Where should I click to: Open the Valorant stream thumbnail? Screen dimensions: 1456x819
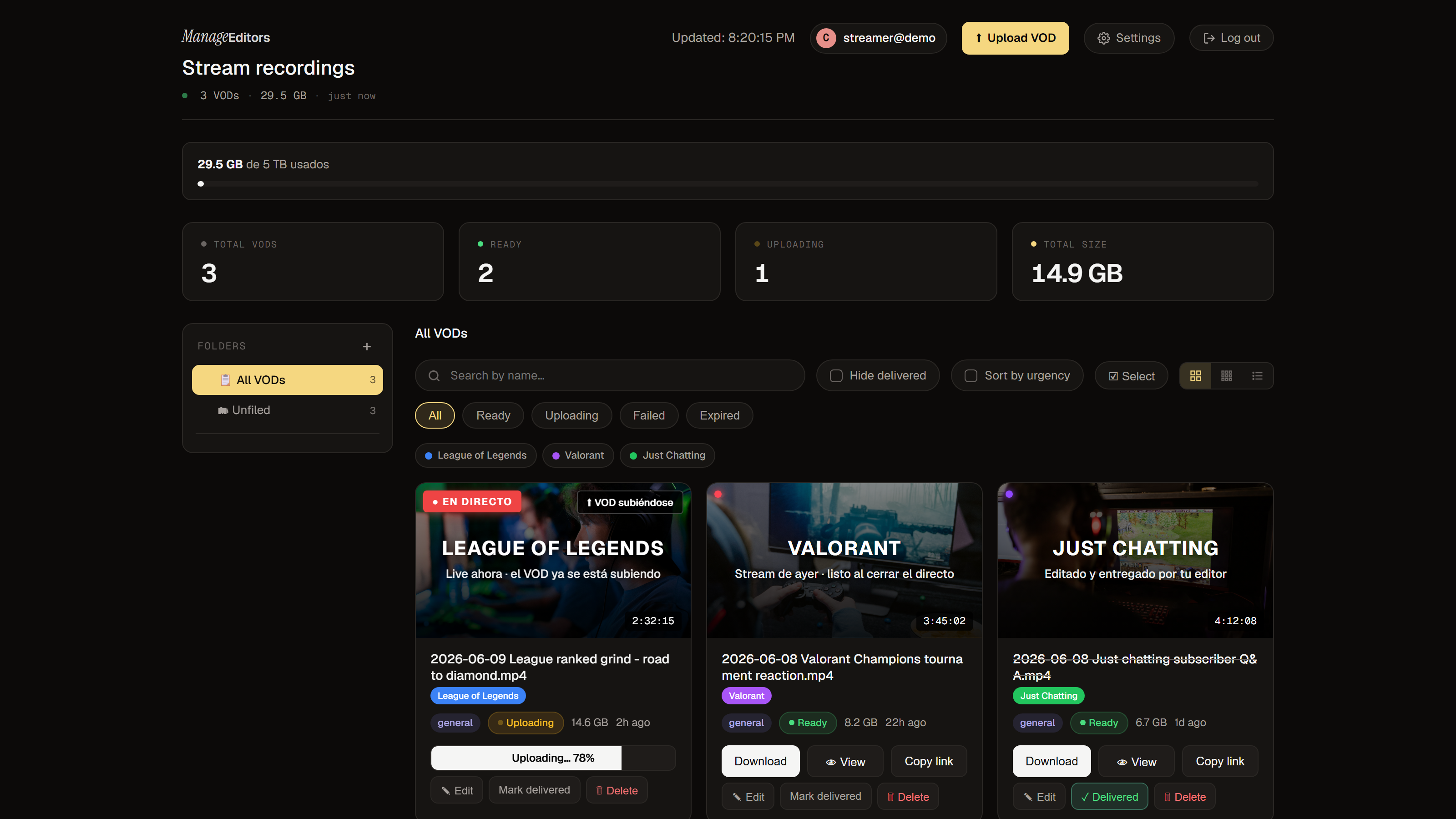[x=844, y=560]
